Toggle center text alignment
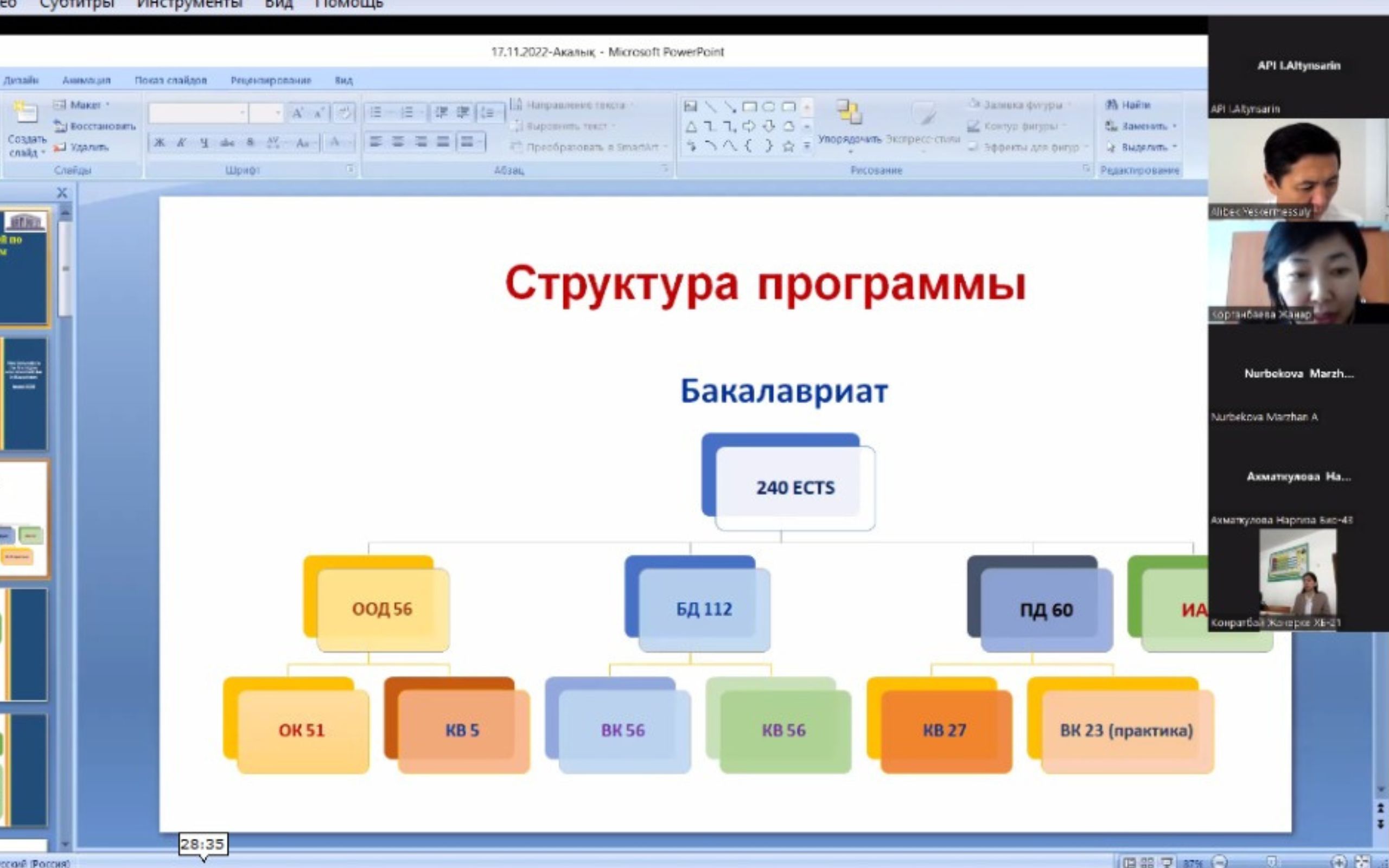Image resolution: width=1389 pixels, height=868 pixels. (398, 142)
